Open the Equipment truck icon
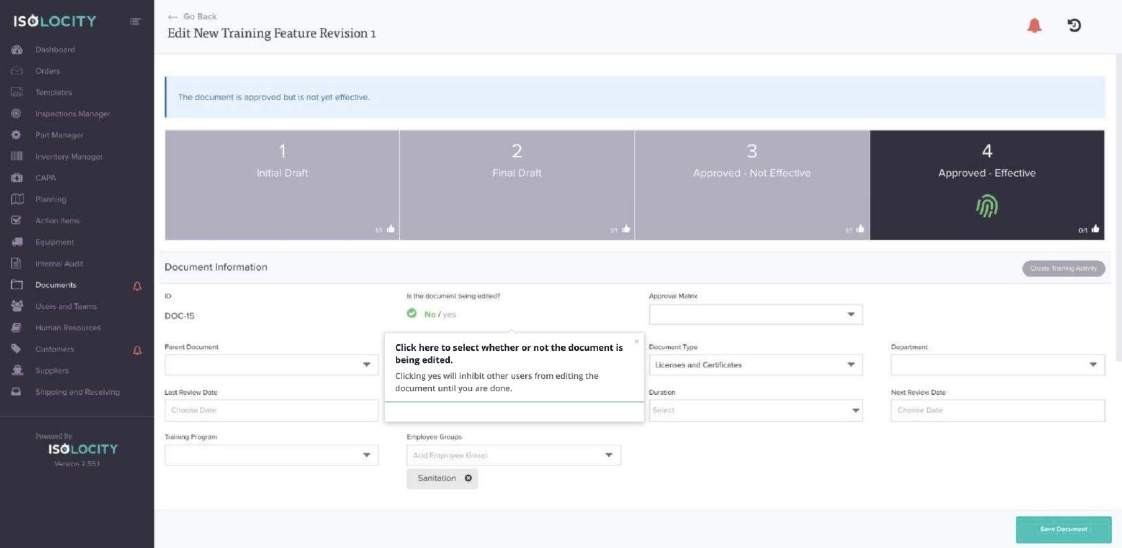 (x=17, y=243)
